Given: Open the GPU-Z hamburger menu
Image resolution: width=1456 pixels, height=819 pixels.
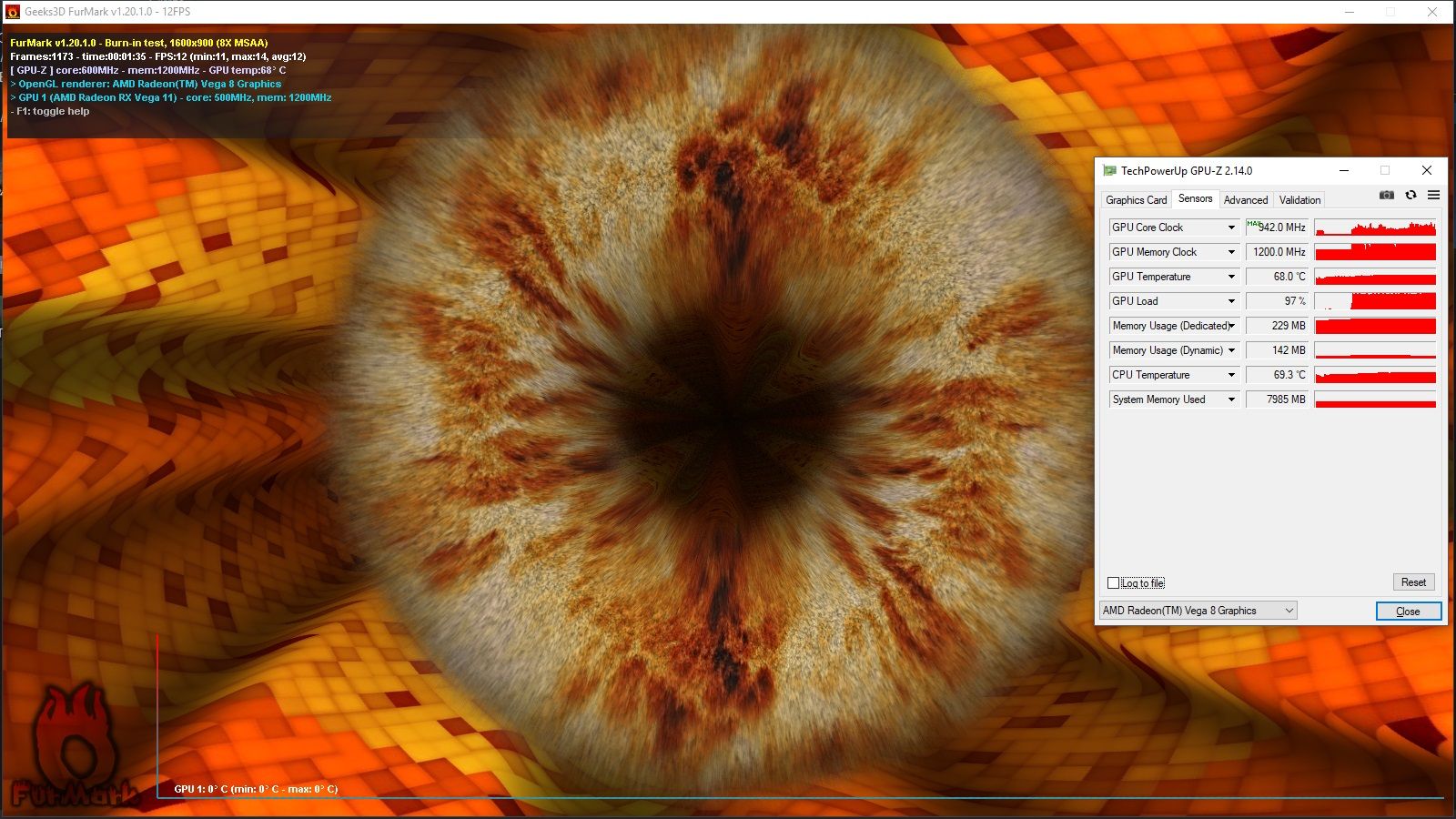Looking at the screenshot, I should tap(1433, 195).
